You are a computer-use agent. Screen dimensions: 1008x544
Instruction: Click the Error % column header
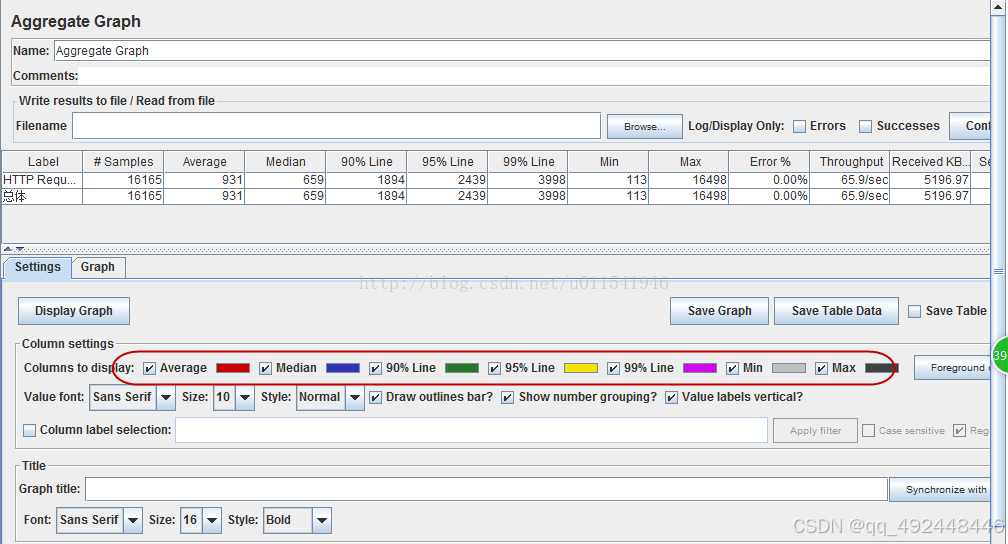click(770, 162)
